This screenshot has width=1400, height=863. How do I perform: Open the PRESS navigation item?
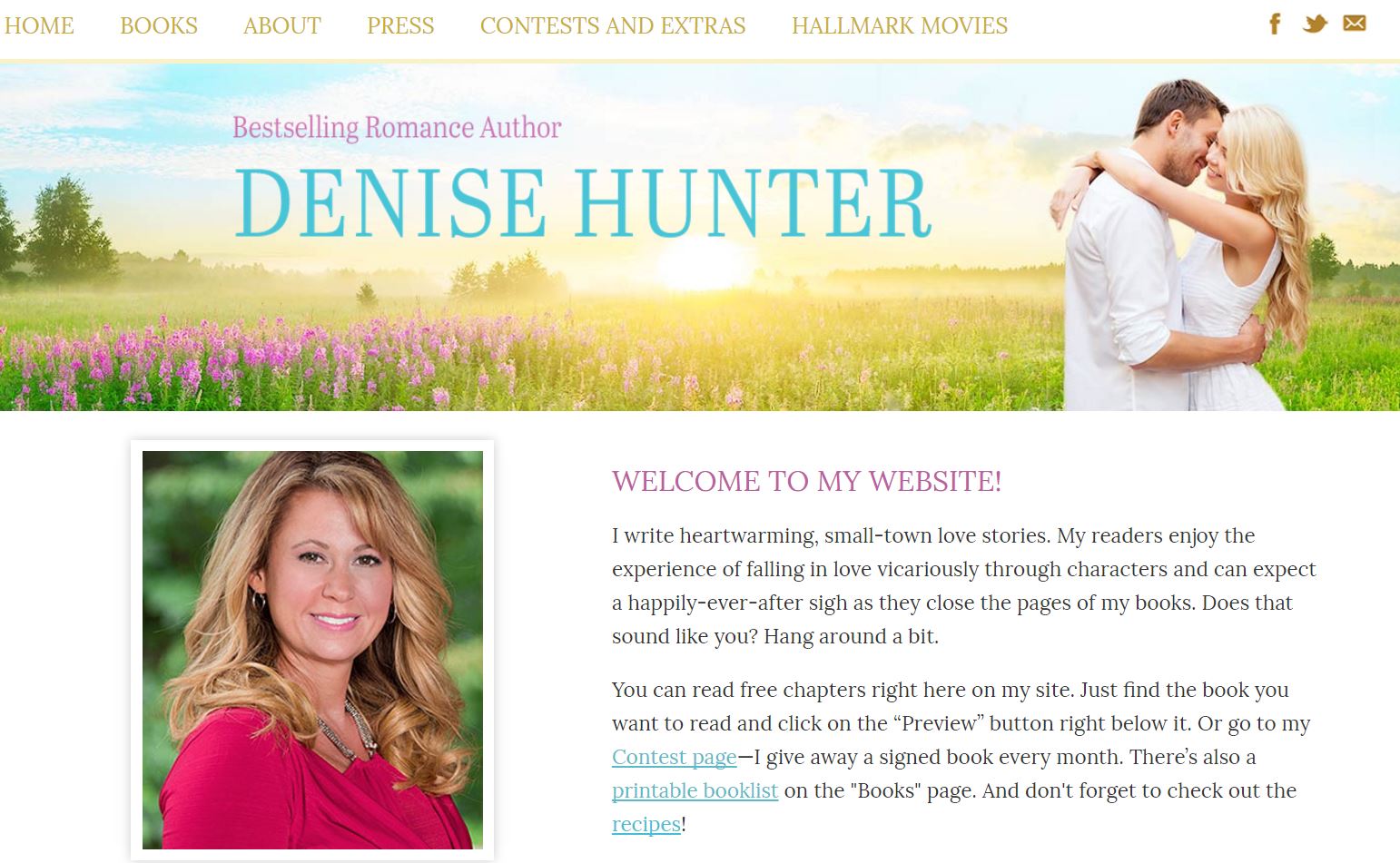click(400, 25)
